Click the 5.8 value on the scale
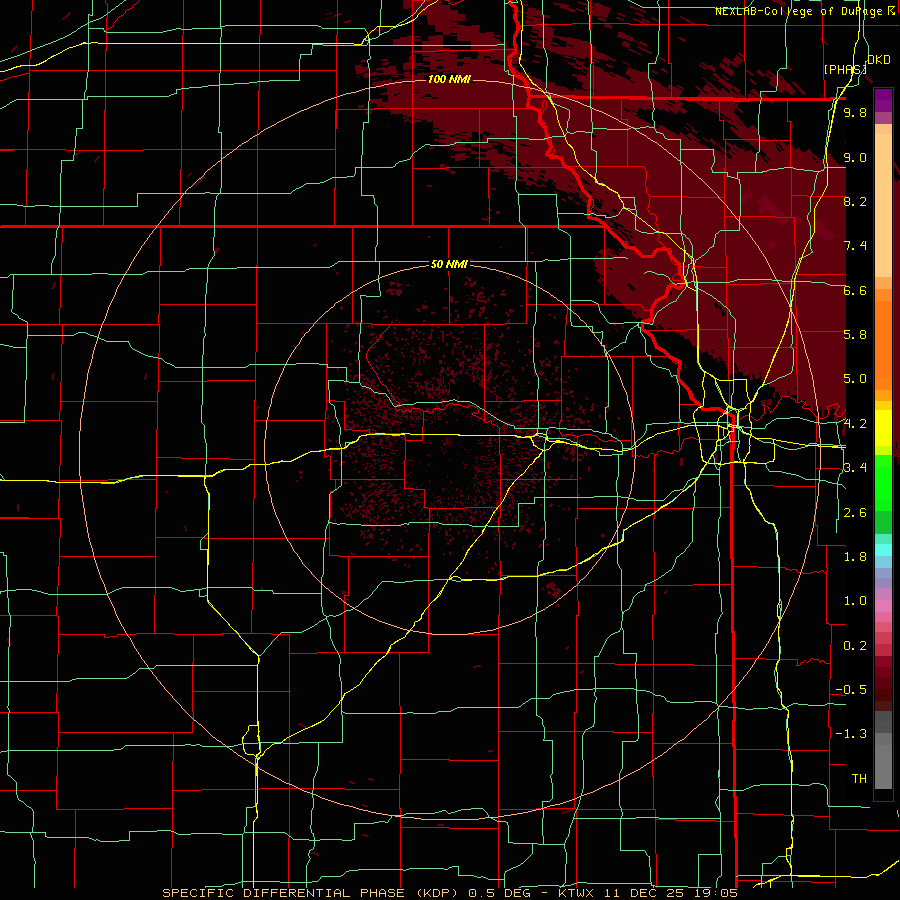This screenshot has height=900, width=900. (x=855, y=335)
